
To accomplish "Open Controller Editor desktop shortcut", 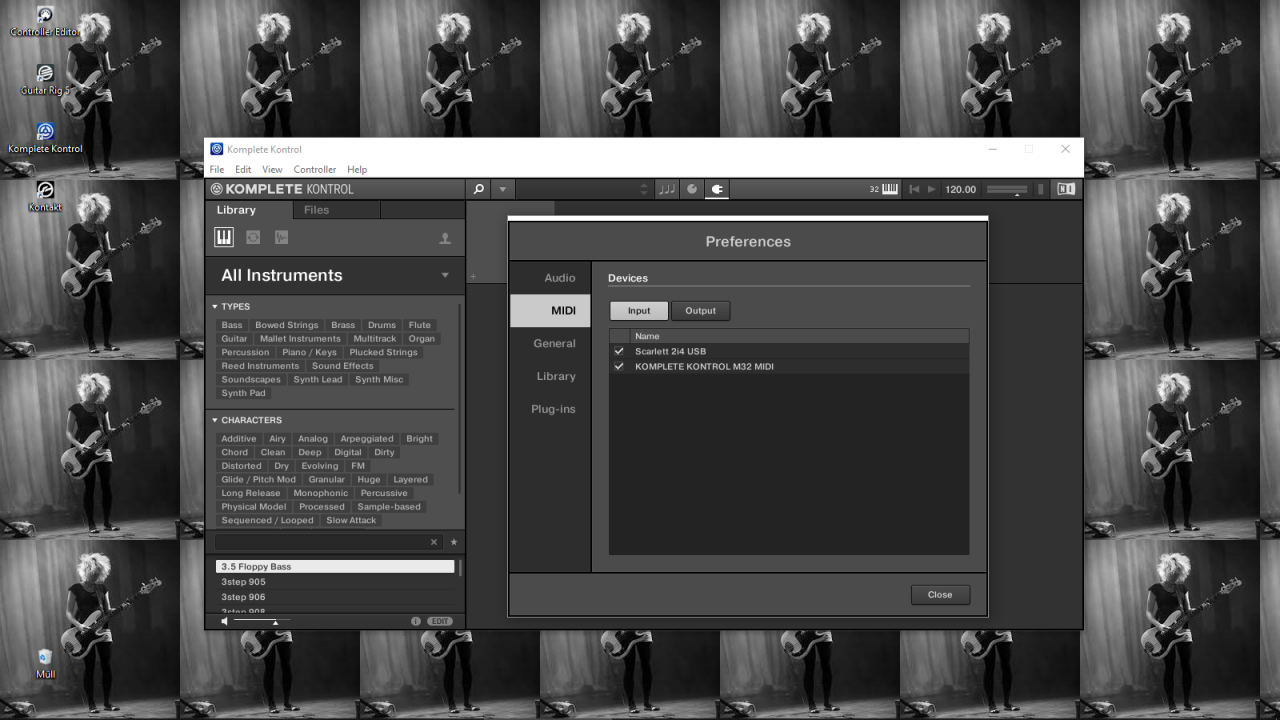I will coord(45,22).
